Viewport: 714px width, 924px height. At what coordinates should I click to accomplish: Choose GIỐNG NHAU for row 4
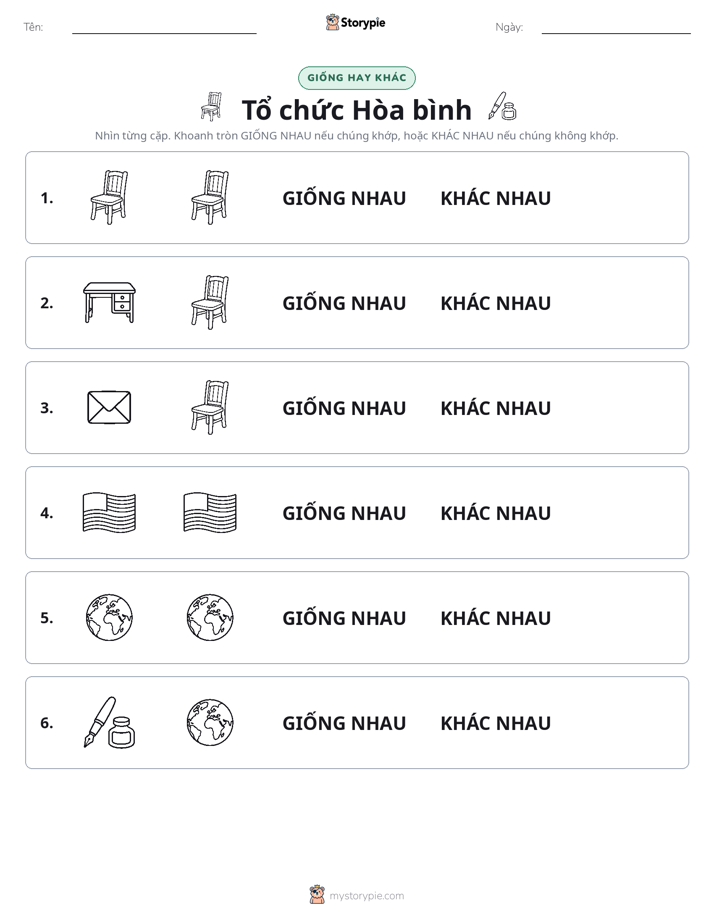[x=344, y=513]
